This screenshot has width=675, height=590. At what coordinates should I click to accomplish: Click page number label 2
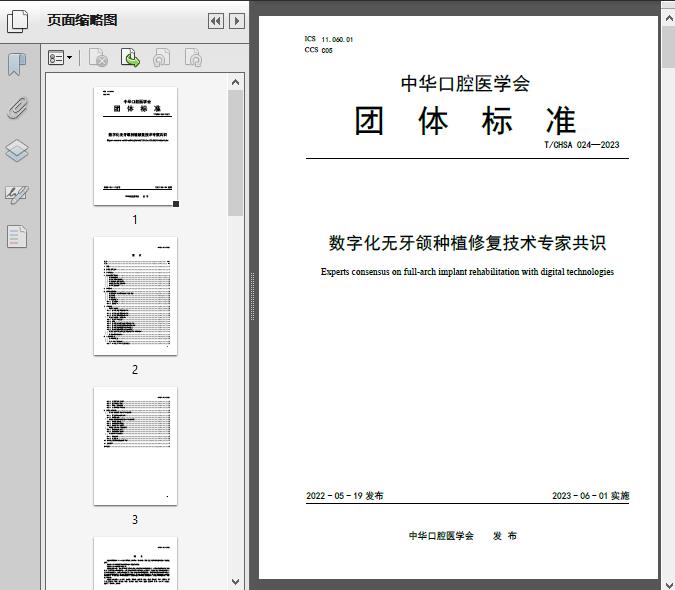click(135, 370)
